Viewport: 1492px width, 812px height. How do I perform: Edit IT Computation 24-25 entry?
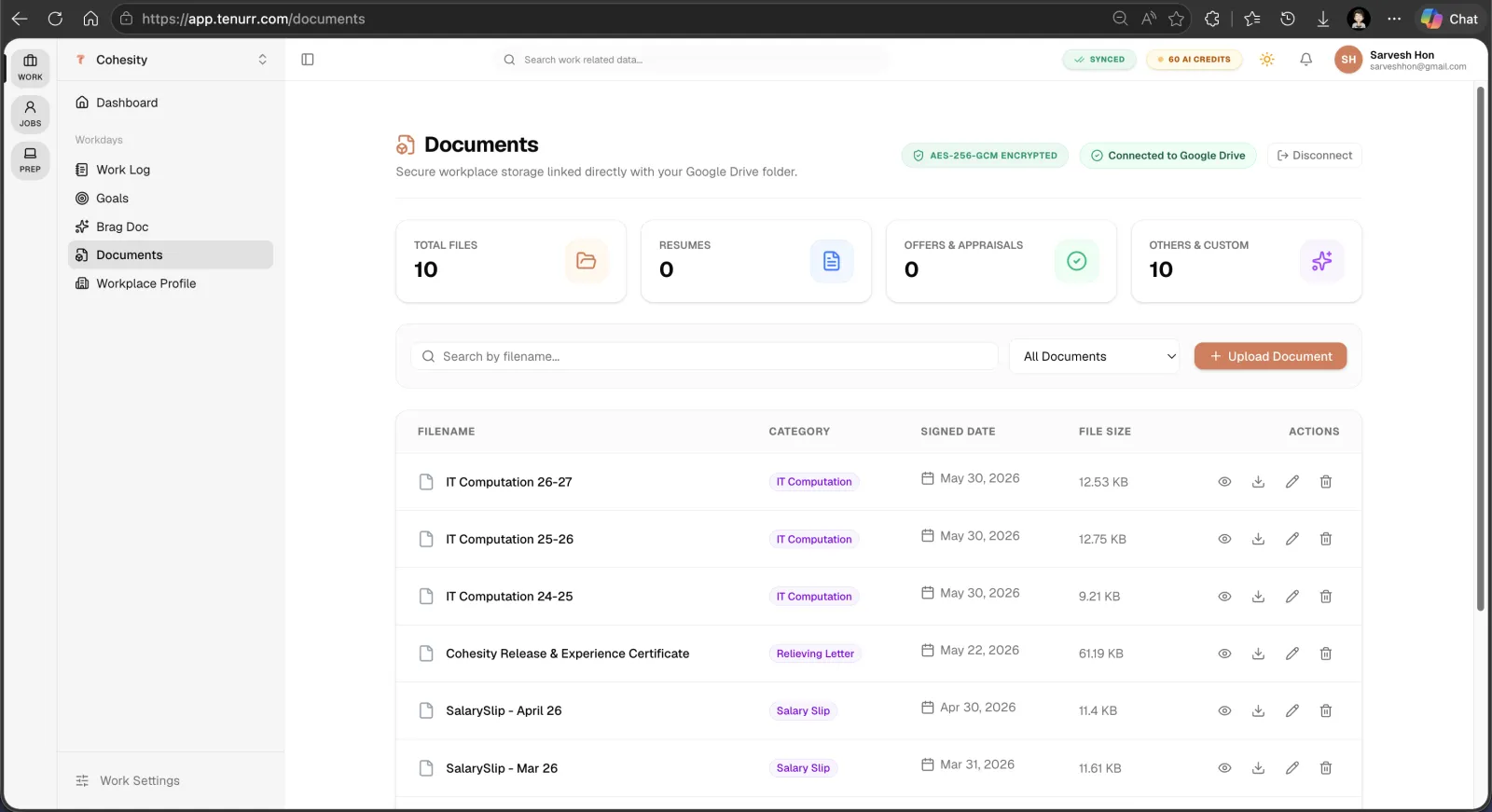(x=1292, y=597)
